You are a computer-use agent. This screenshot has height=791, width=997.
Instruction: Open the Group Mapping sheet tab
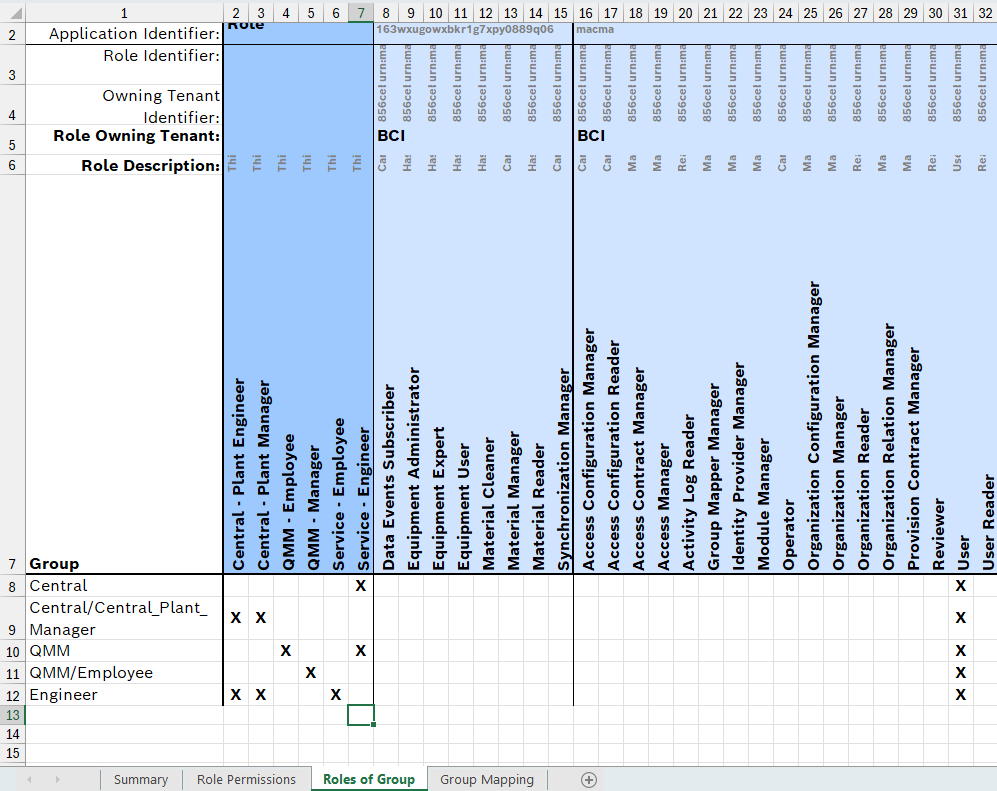487,780
